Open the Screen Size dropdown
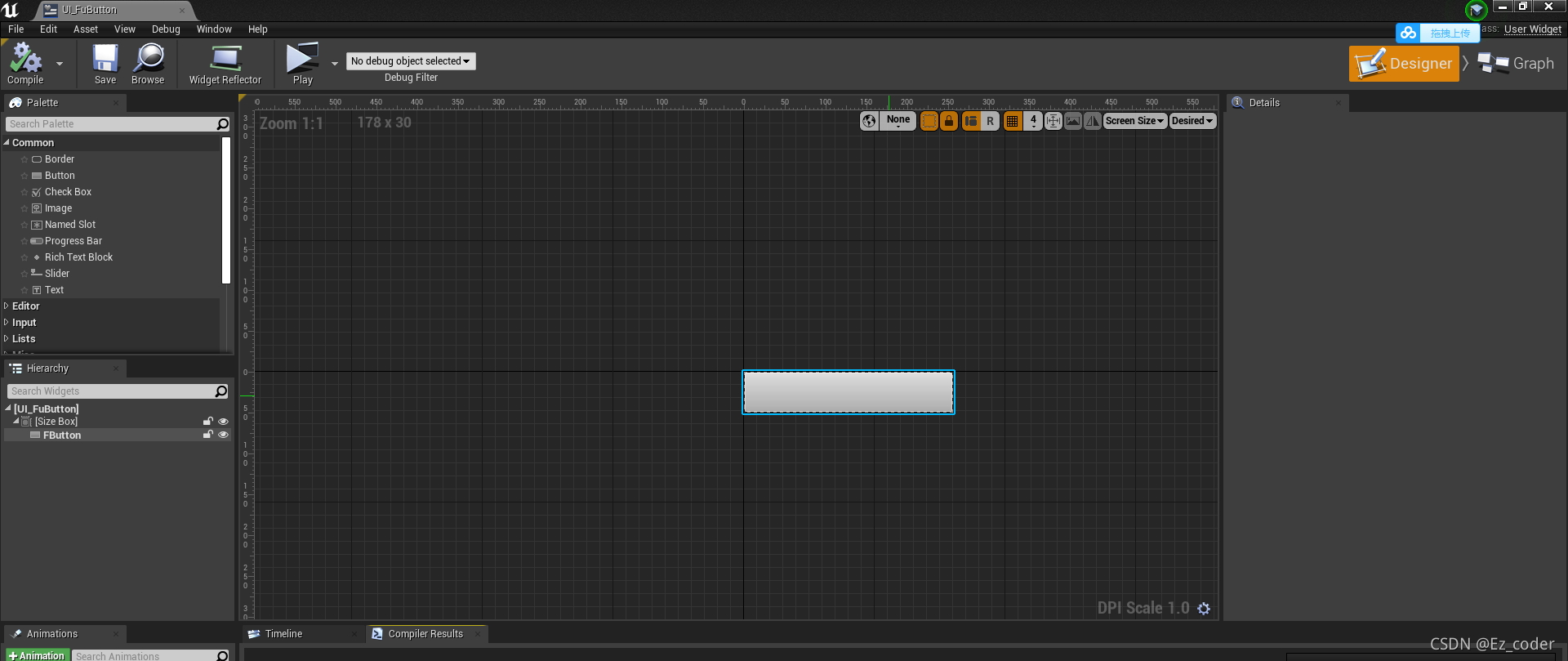The height and width of the screenshot is (661, 1568). coord(1134,121)
